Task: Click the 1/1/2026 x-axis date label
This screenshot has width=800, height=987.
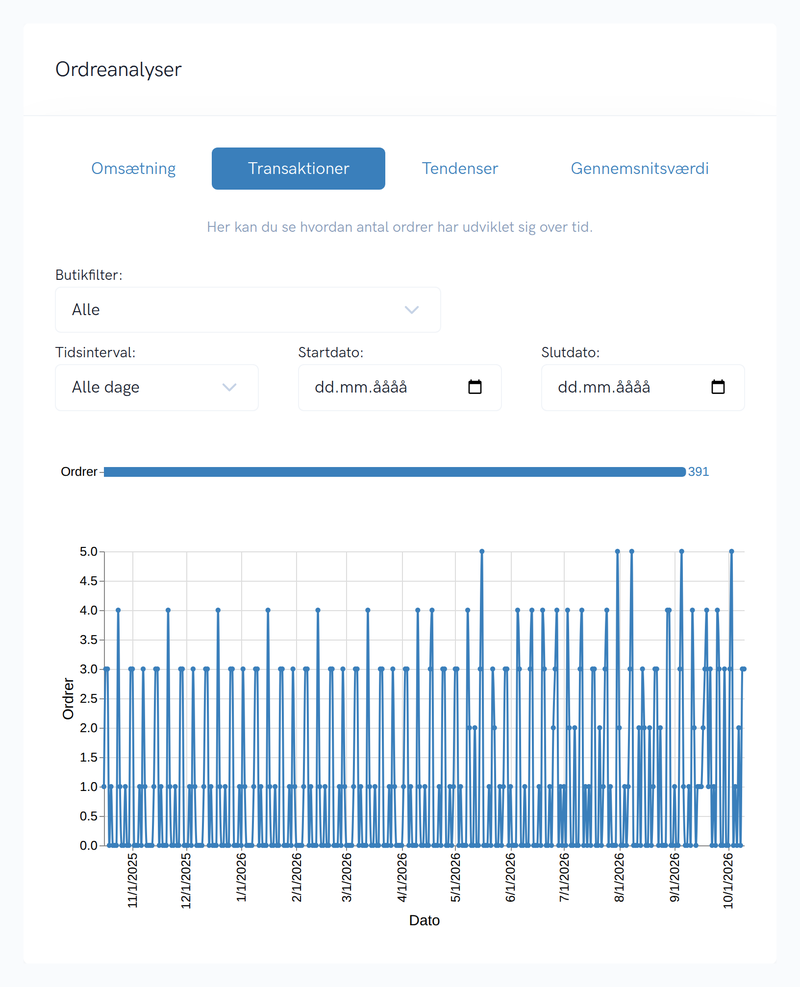Action: point(242,877)
